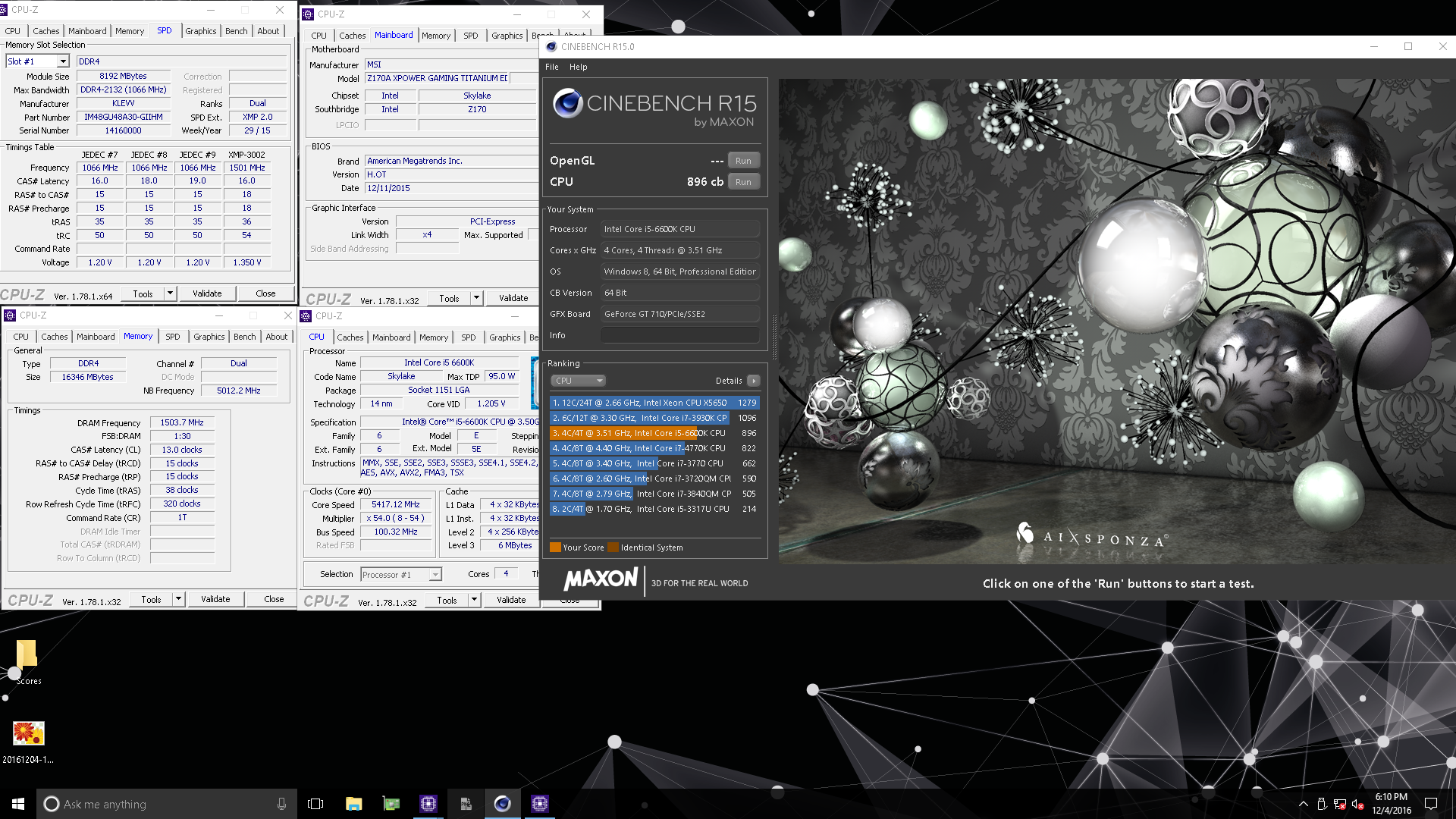Click the DRAM Frequency 1503.7 MHz value
This screenshot has height=819, width=1456.
coord(182,423)
